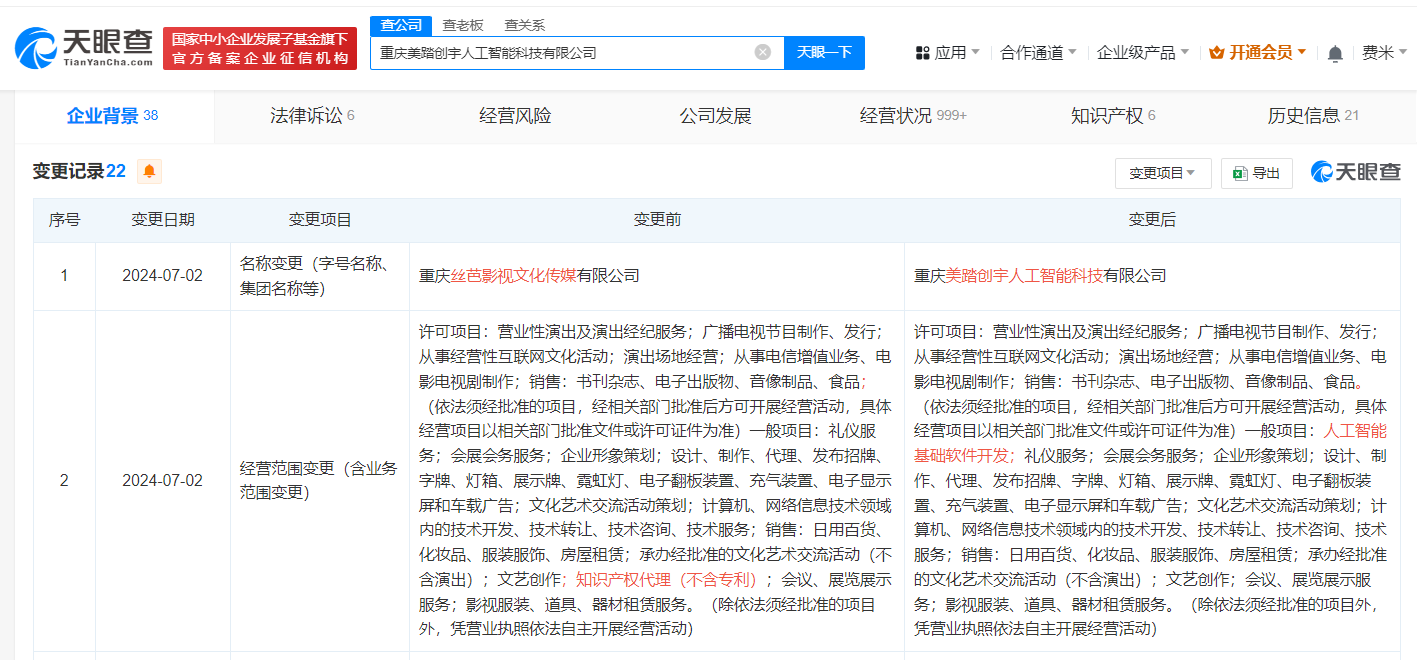Click the TianYanCha logo in header
Screen dimensions: 1417x660
pos(84,48)
